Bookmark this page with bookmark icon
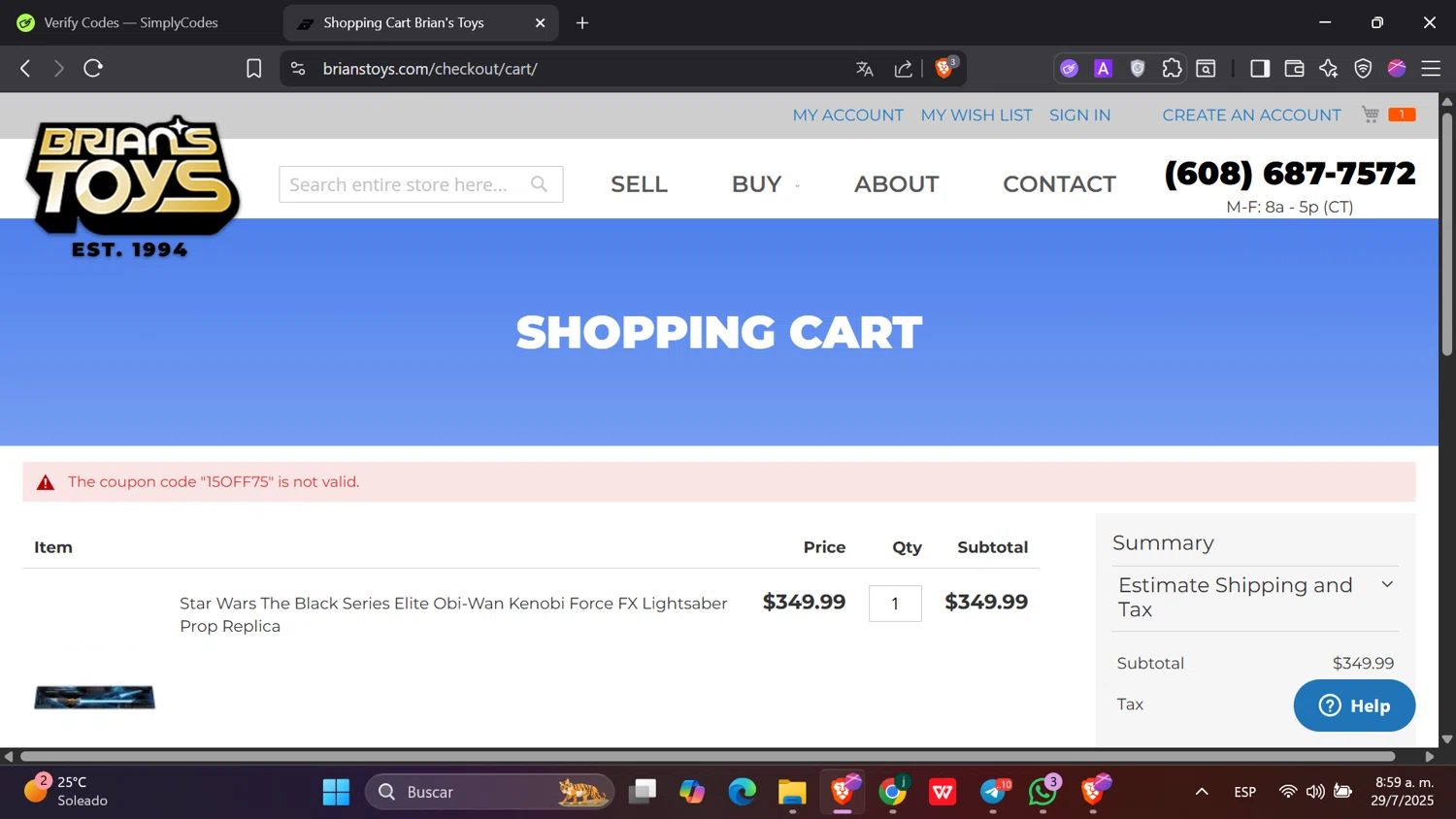 tap(254, 69)
